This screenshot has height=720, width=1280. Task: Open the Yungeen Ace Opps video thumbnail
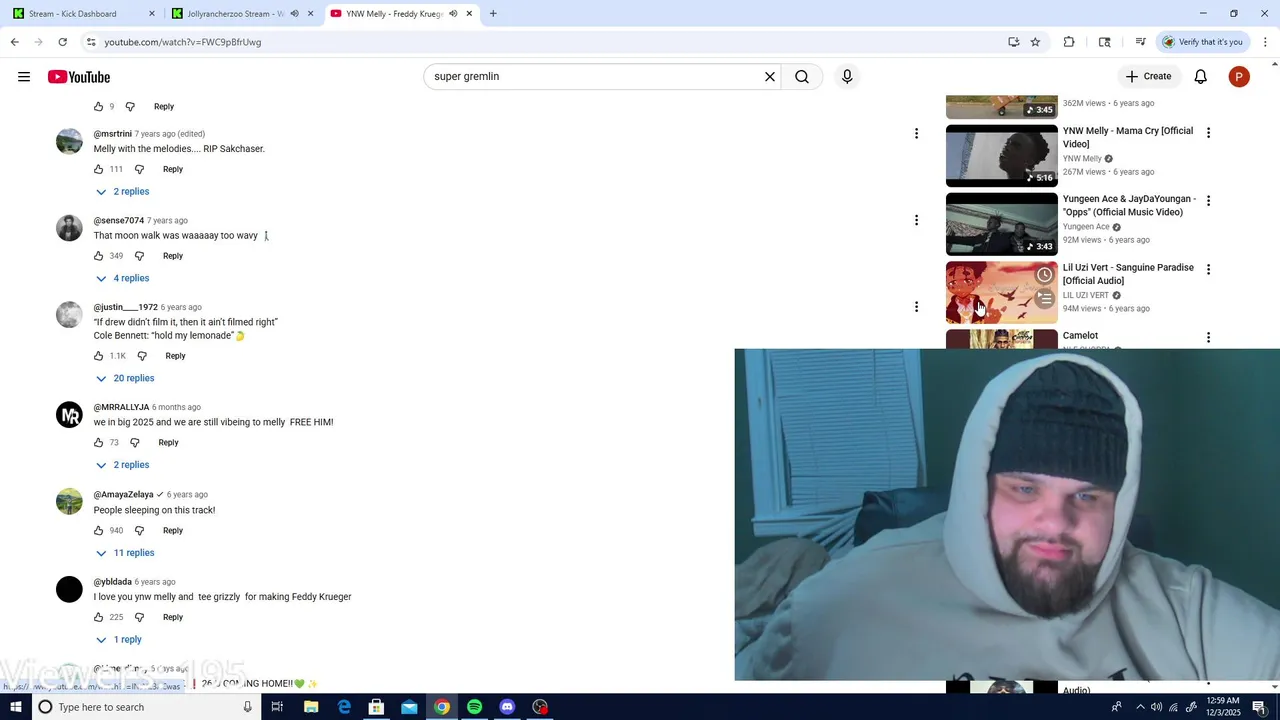pyautogui.click(x=1001, y=224)
